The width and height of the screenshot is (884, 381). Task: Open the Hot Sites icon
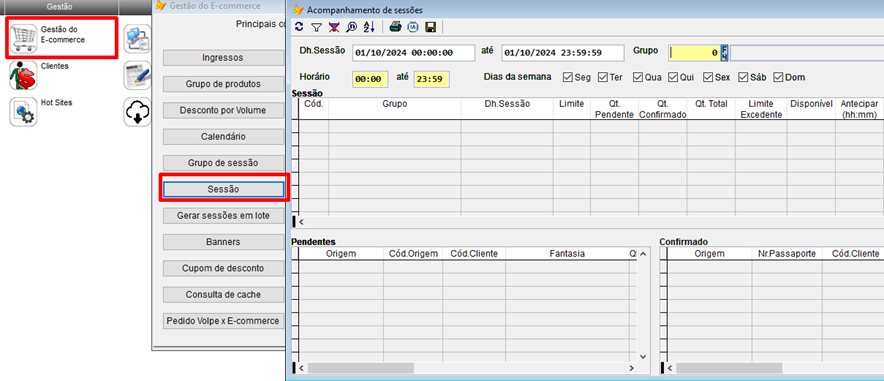pos(23,112)
